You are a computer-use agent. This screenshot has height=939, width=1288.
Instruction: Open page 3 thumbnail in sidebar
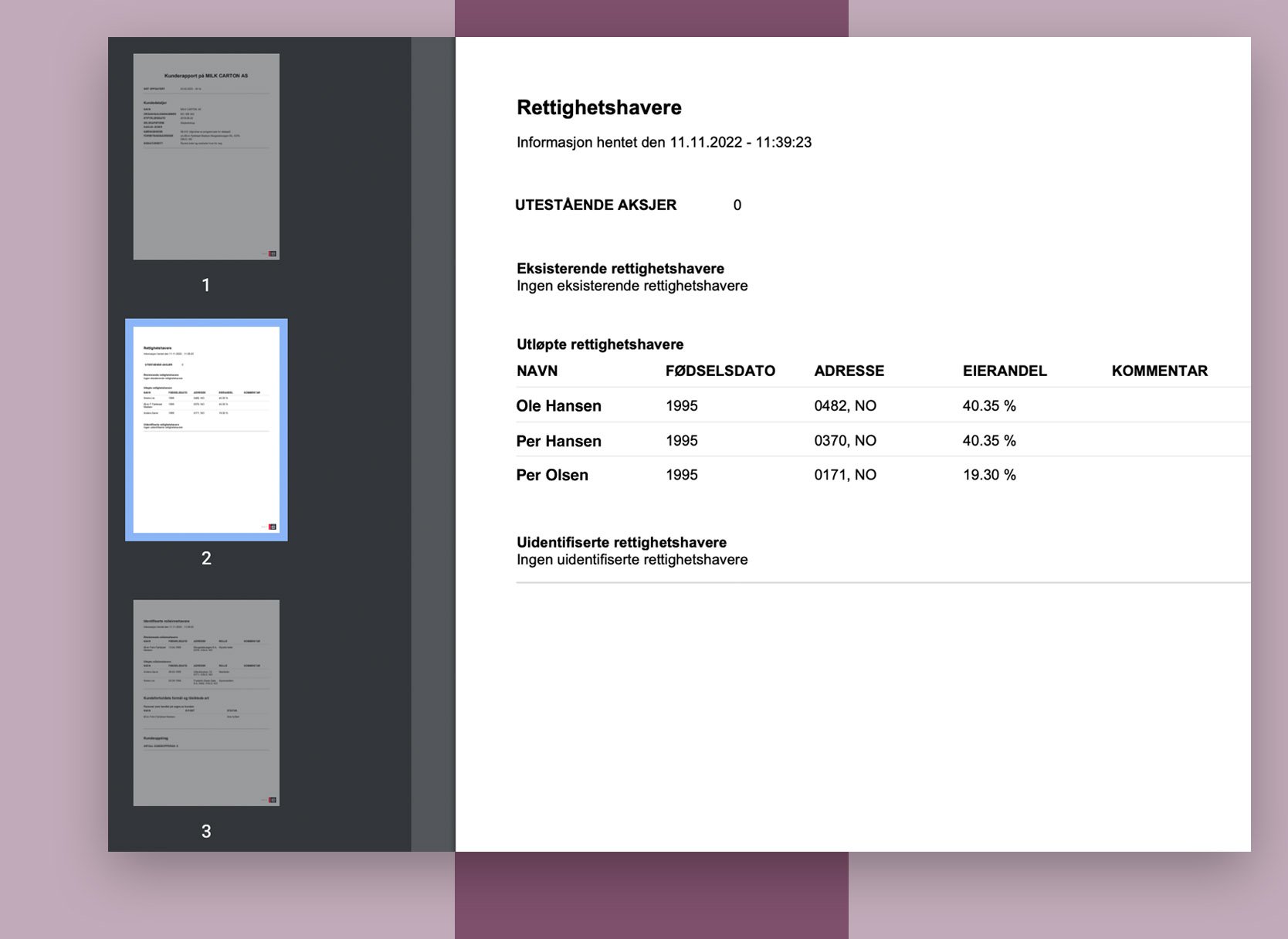pyautogui.click(x=206, y=703)
